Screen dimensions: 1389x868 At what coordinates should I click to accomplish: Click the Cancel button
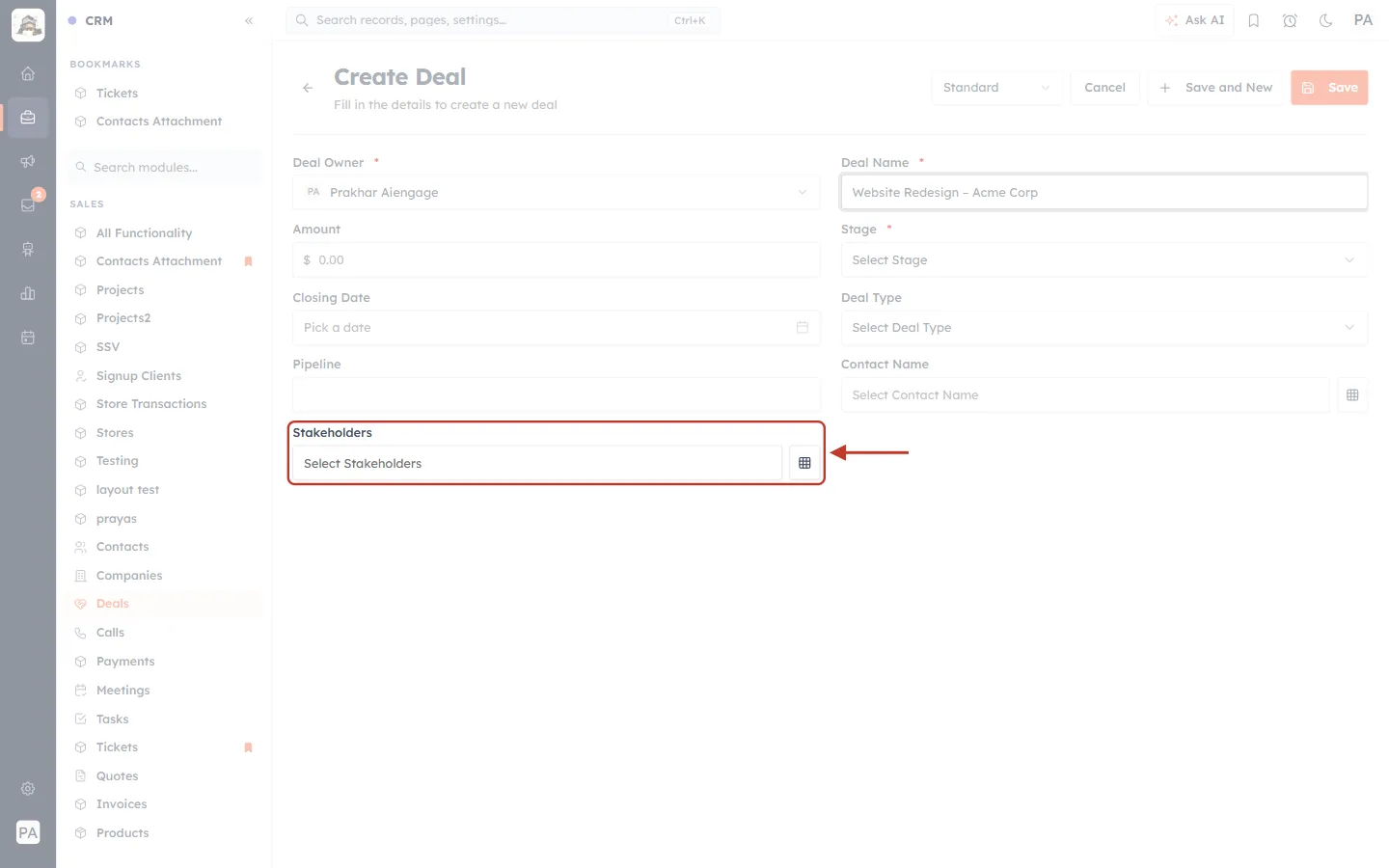tap(1104, 88)
